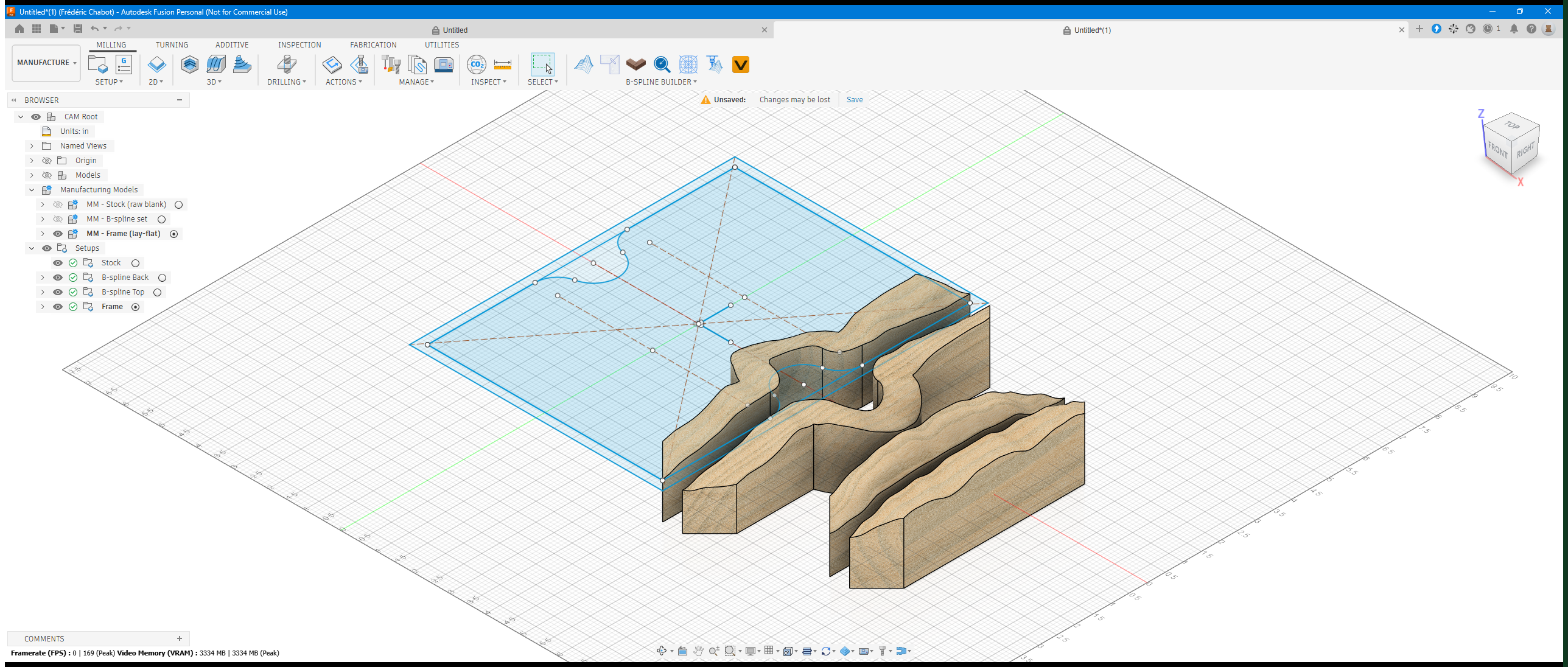This screenshot has height=667, width=1568.
Task: Open the MANUFACTURE workspace dropdown
Action: point(46,63)
